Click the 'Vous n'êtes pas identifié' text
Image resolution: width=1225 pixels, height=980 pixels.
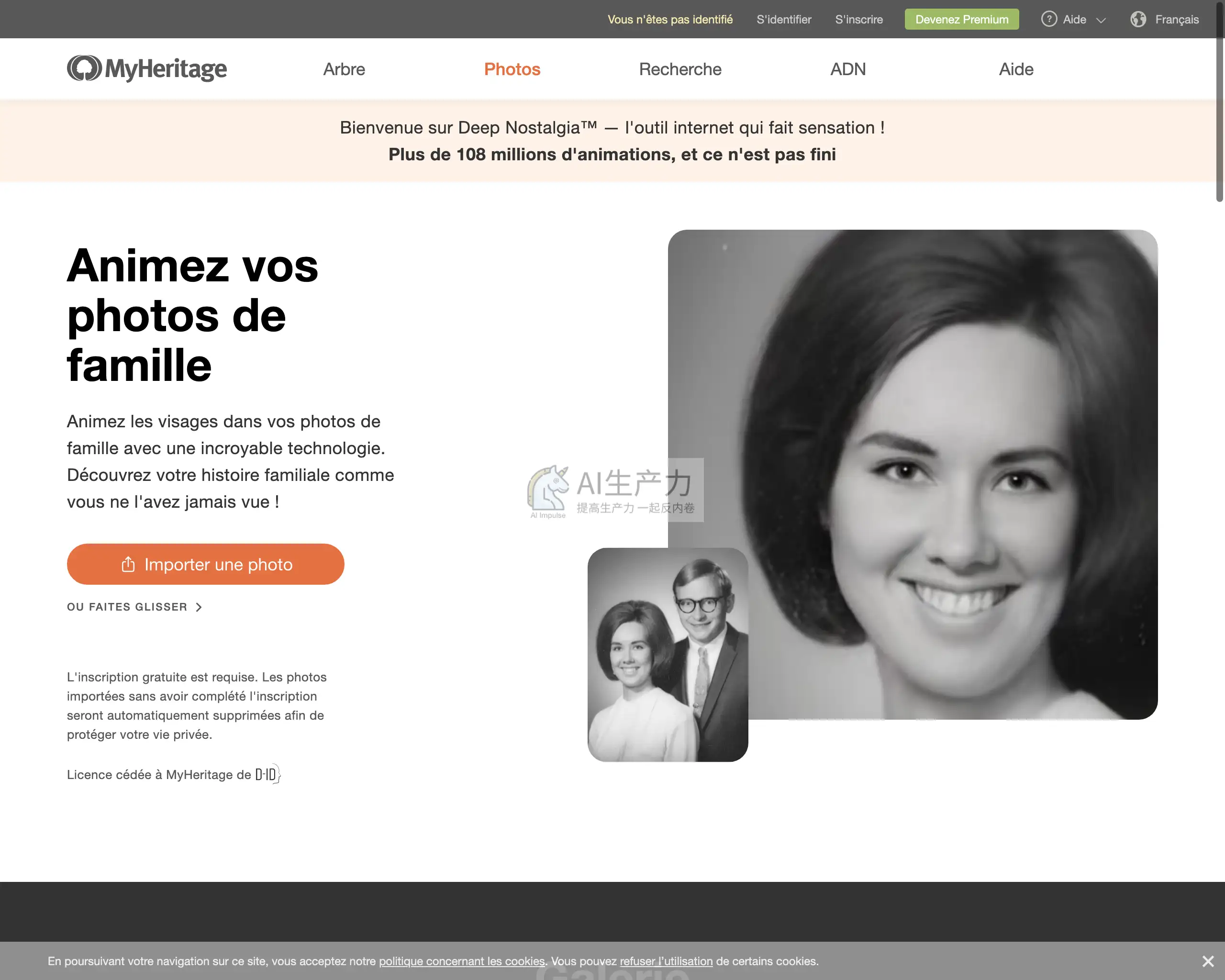[670, 19]
